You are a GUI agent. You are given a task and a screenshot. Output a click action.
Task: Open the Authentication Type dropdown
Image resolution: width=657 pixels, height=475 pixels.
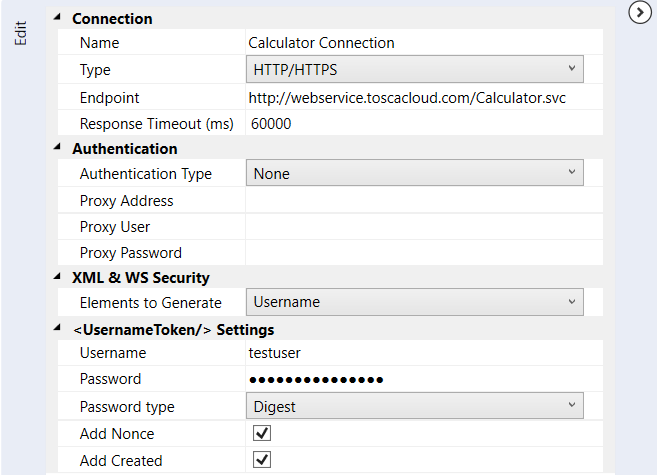[x=414, y=173]
